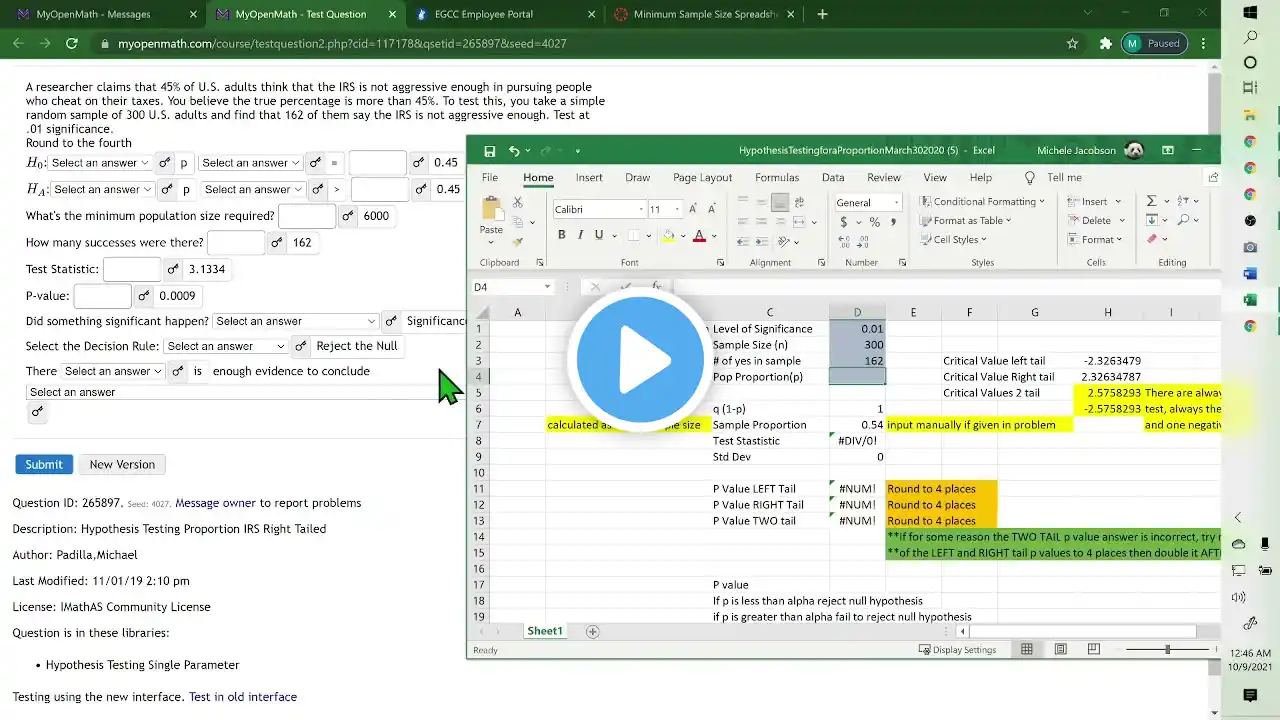
Task: Switch to Page Layout view icon
Action: pyautogui.click(x=1060, y=650)
